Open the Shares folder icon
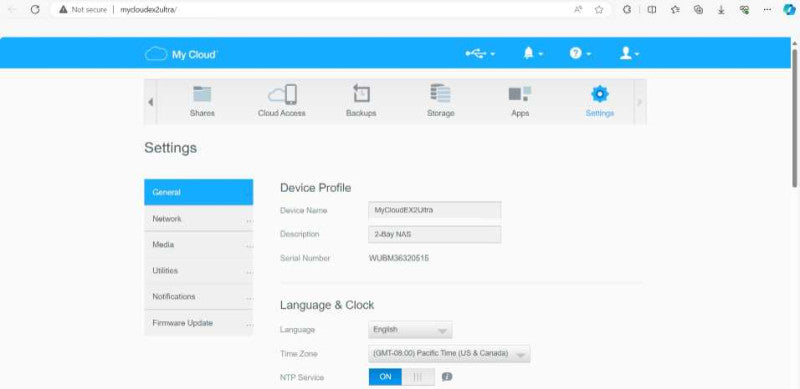Screen dimensions: 800x389 tap(202, 94)
